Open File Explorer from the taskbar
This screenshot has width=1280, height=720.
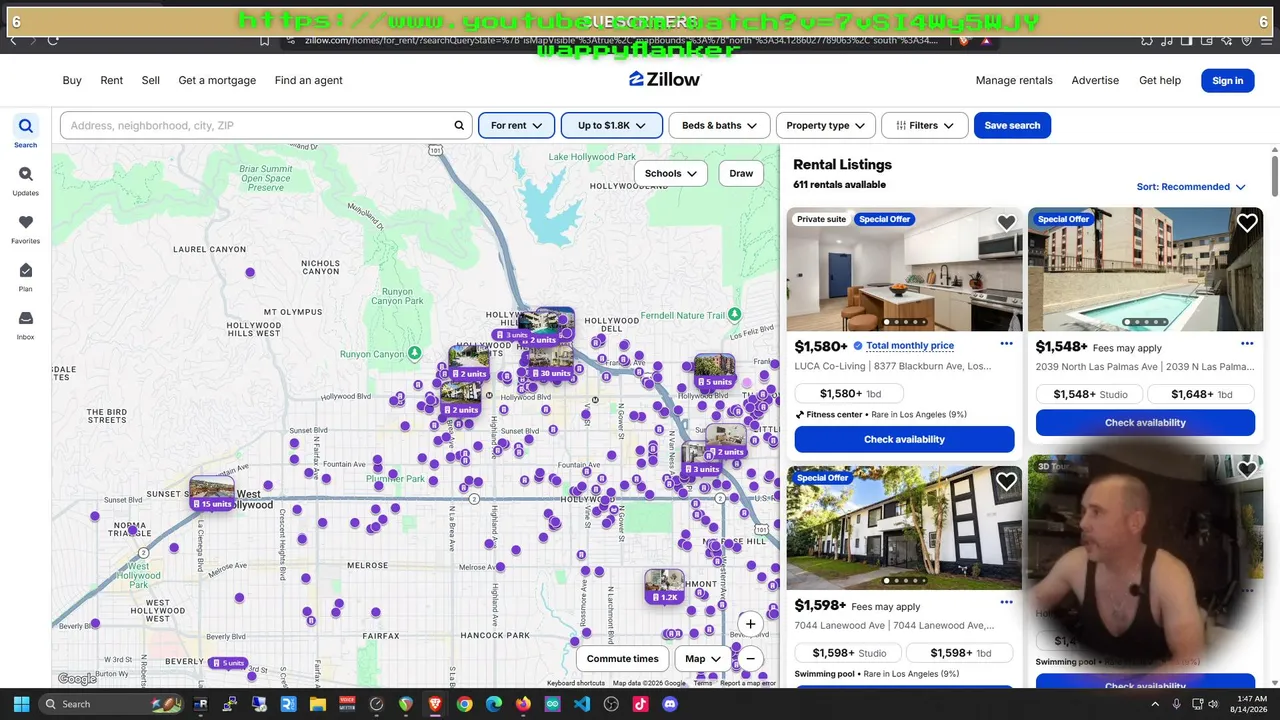(317, 704)
